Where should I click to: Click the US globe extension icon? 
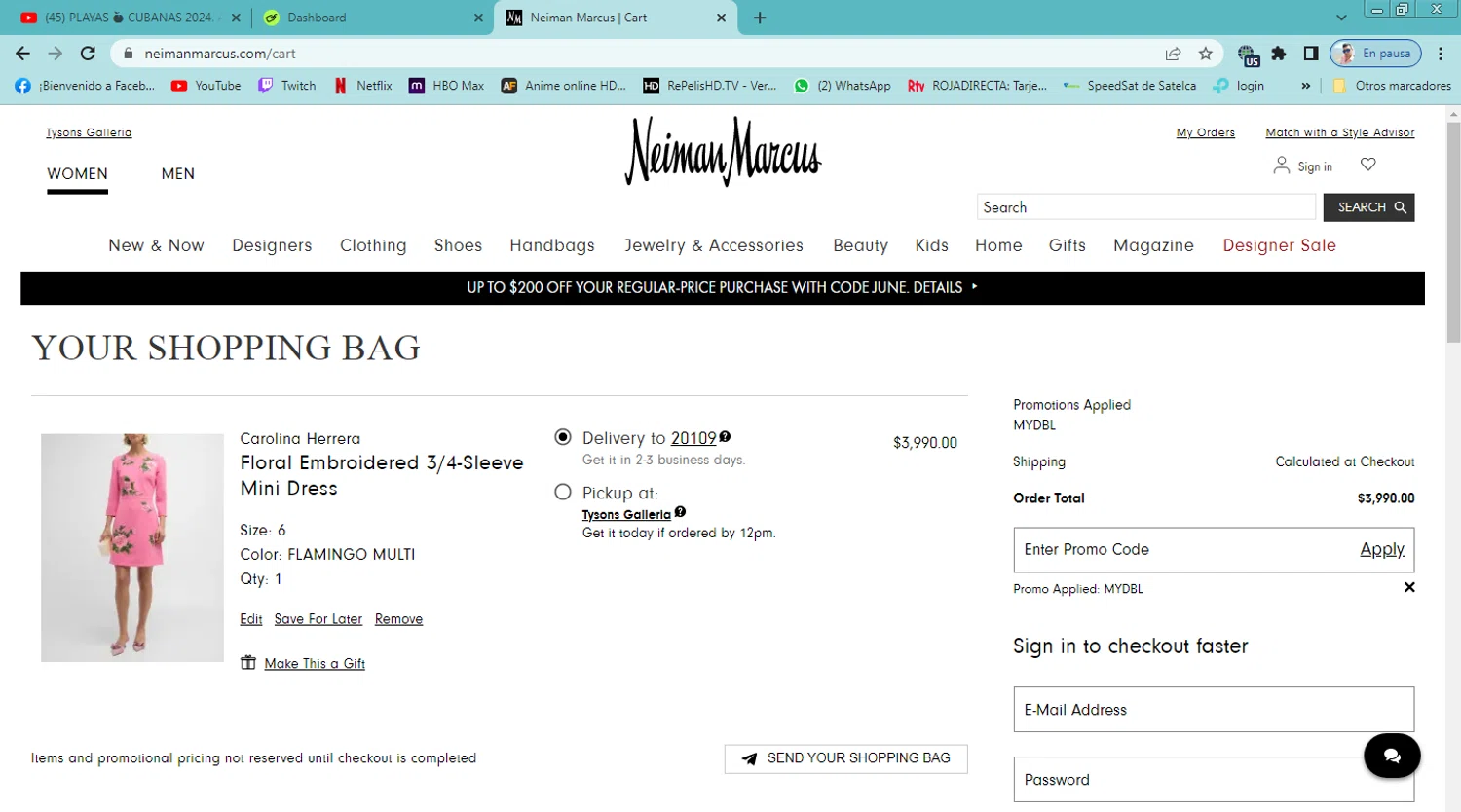tap(1248, 55)
